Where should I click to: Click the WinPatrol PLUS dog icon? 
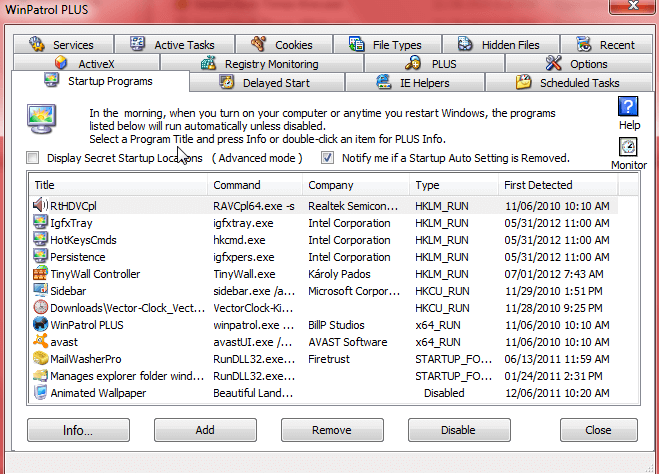click(40, 324)
